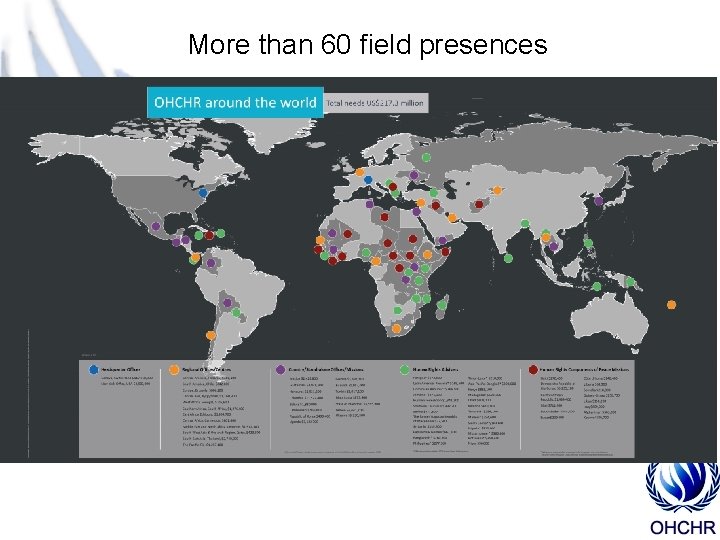
Task: Select the orange regional office dot at Brussels
Action: coord(360,173)
